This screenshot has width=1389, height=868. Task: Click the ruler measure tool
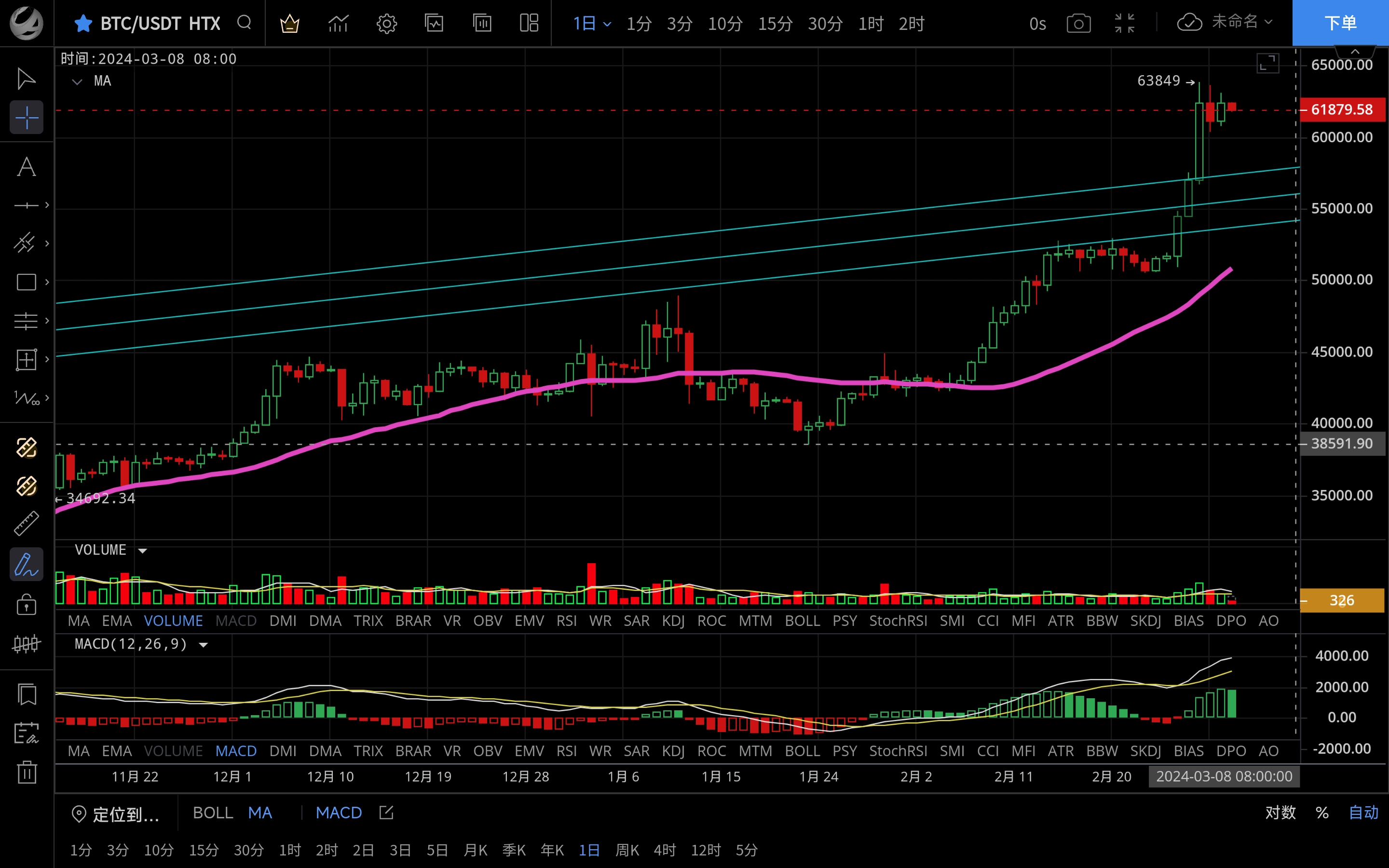coord(27,524)
